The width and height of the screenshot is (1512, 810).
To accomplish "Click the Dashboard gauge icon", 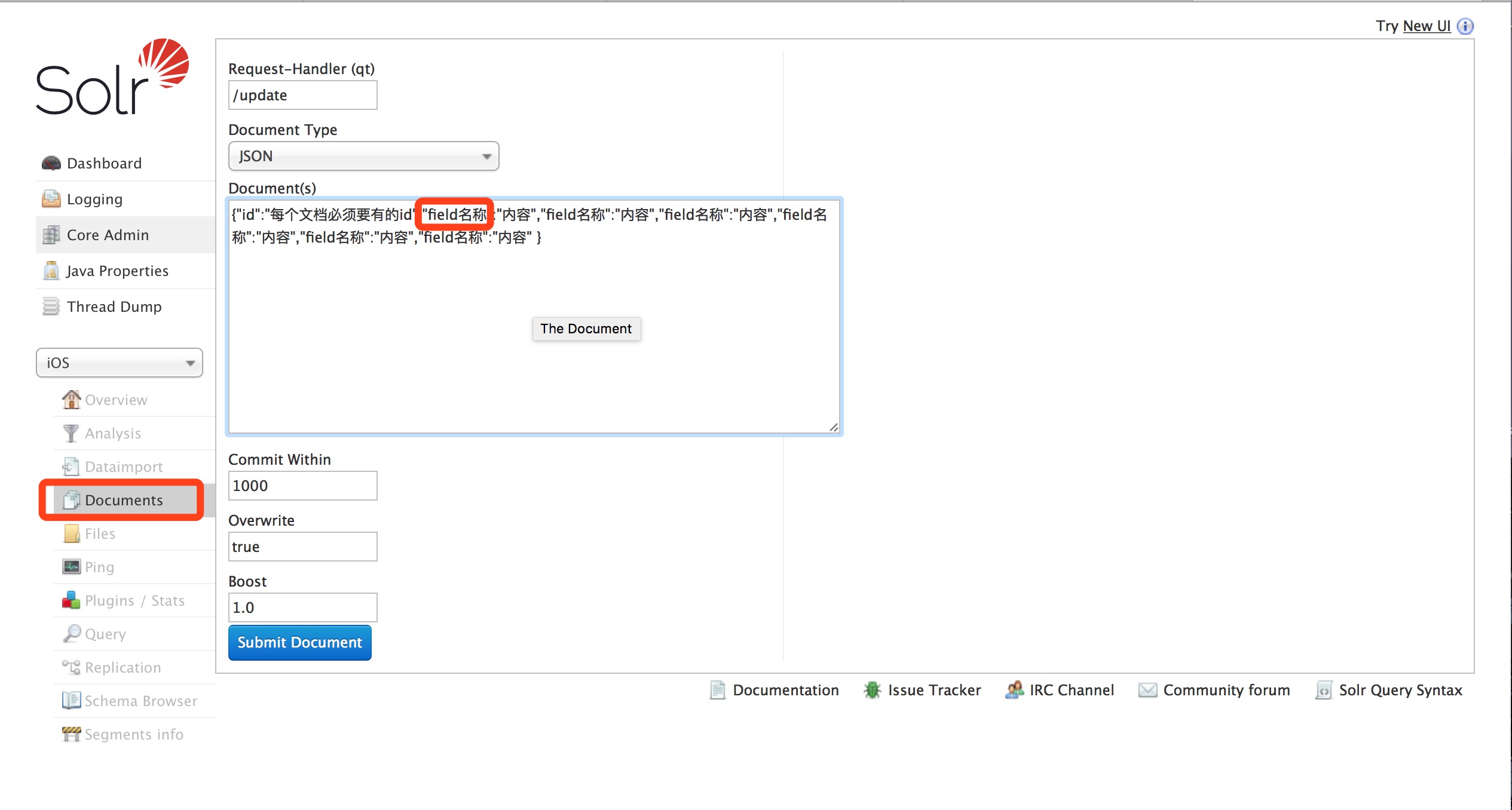I will [x=51, y=163].
